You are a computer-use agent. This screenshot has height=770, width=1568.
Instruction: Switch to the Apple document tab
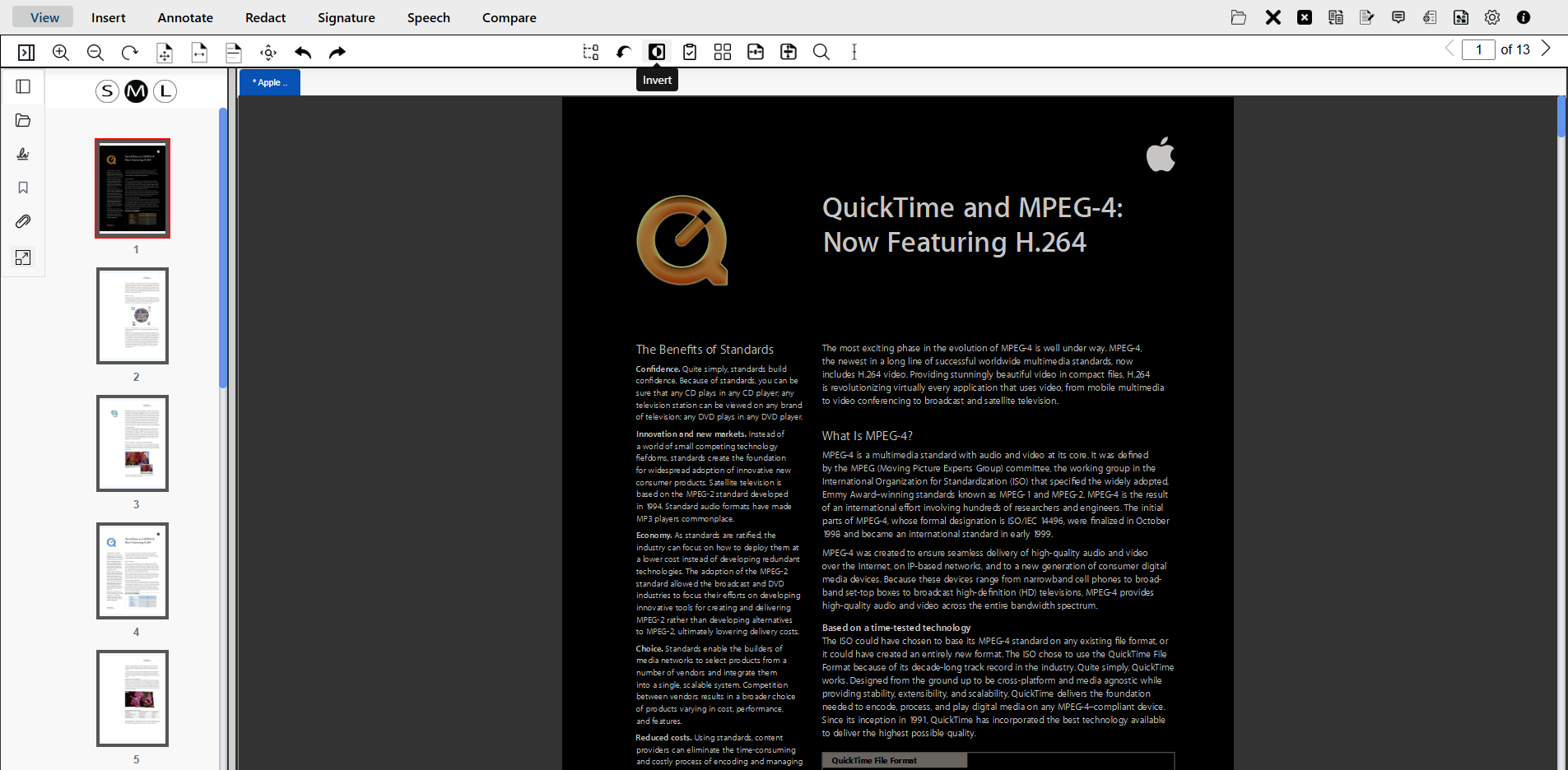click(x=270, y=82)
